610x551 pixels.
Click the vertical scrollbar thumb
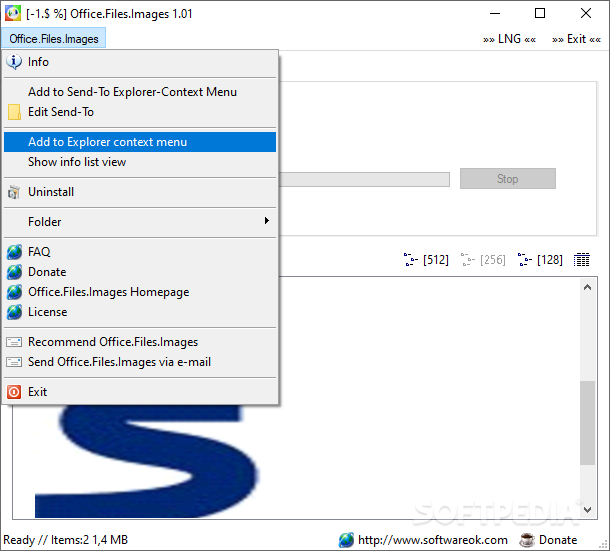tap(587, 423)
